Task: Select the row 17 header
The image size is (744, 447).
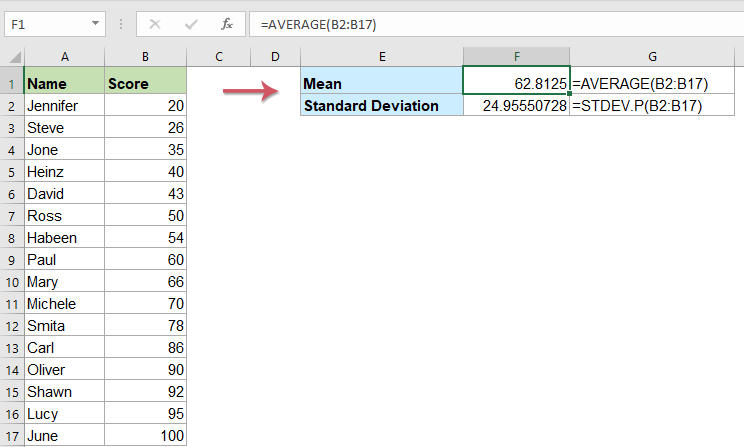Action: [x=11, y=436]
